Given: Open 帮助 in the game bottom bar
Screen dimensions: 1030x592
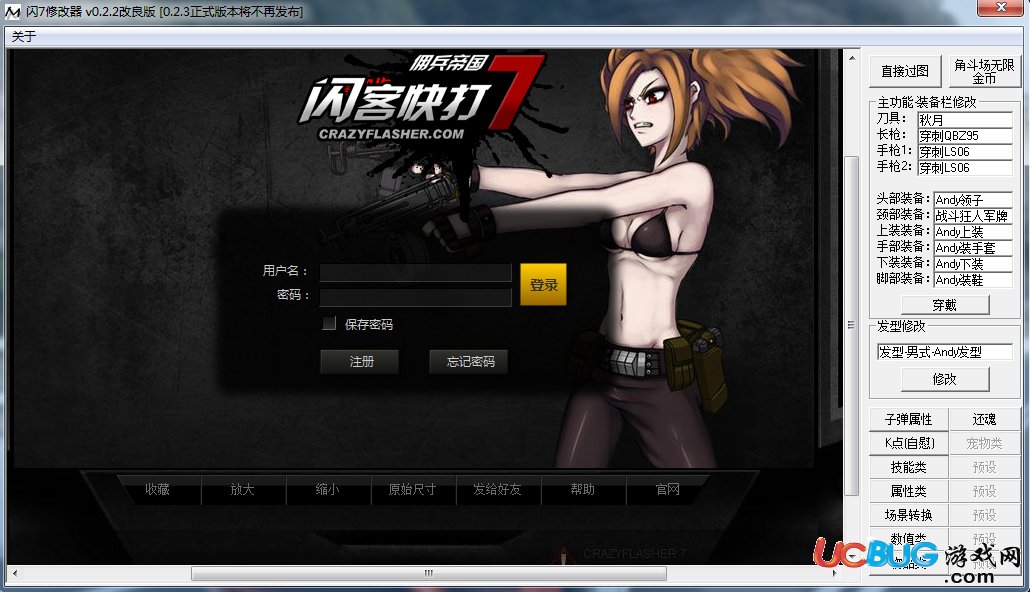Looking at the screenshot, I should pos(583,490).
